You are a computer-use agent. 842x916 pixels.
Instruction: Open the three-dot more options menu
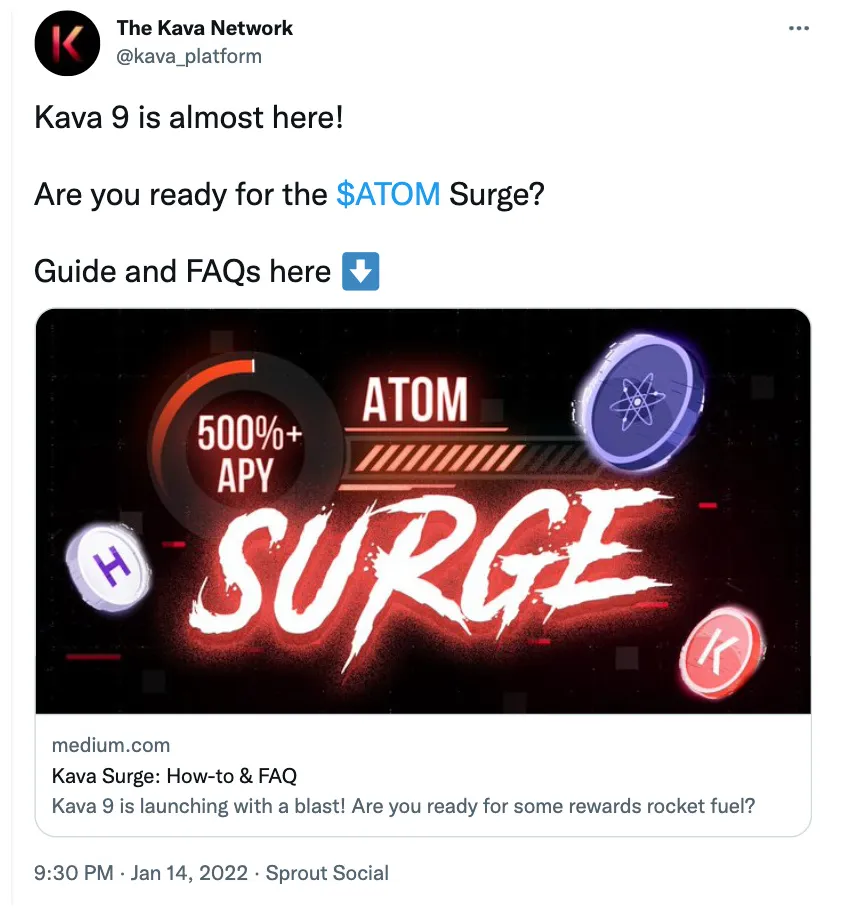798,28
